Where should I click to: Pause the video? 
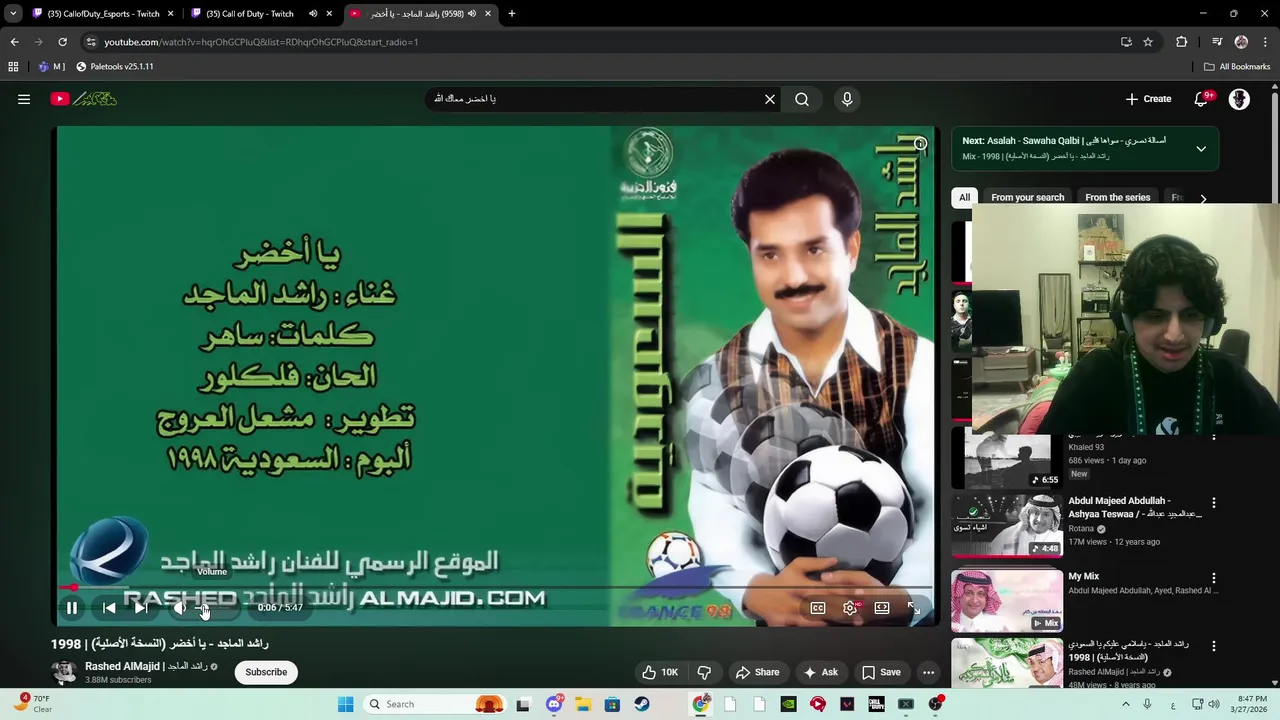(72, 607)
